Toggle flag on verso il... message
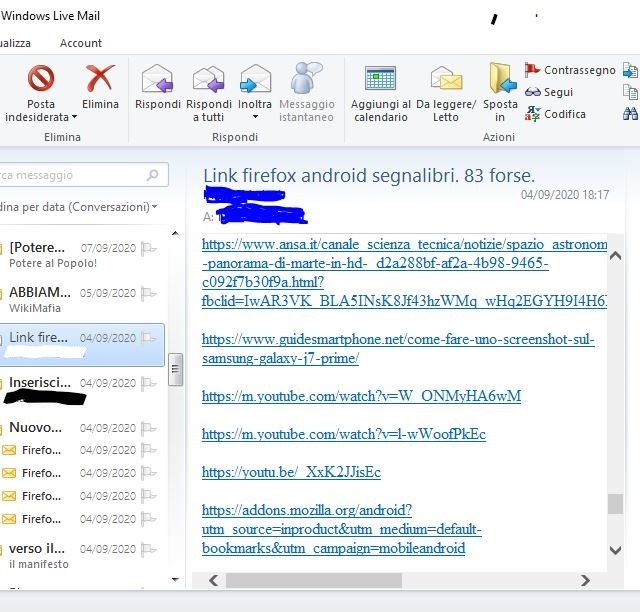This screenshot has width=640, height=612. tap(149, 549)
